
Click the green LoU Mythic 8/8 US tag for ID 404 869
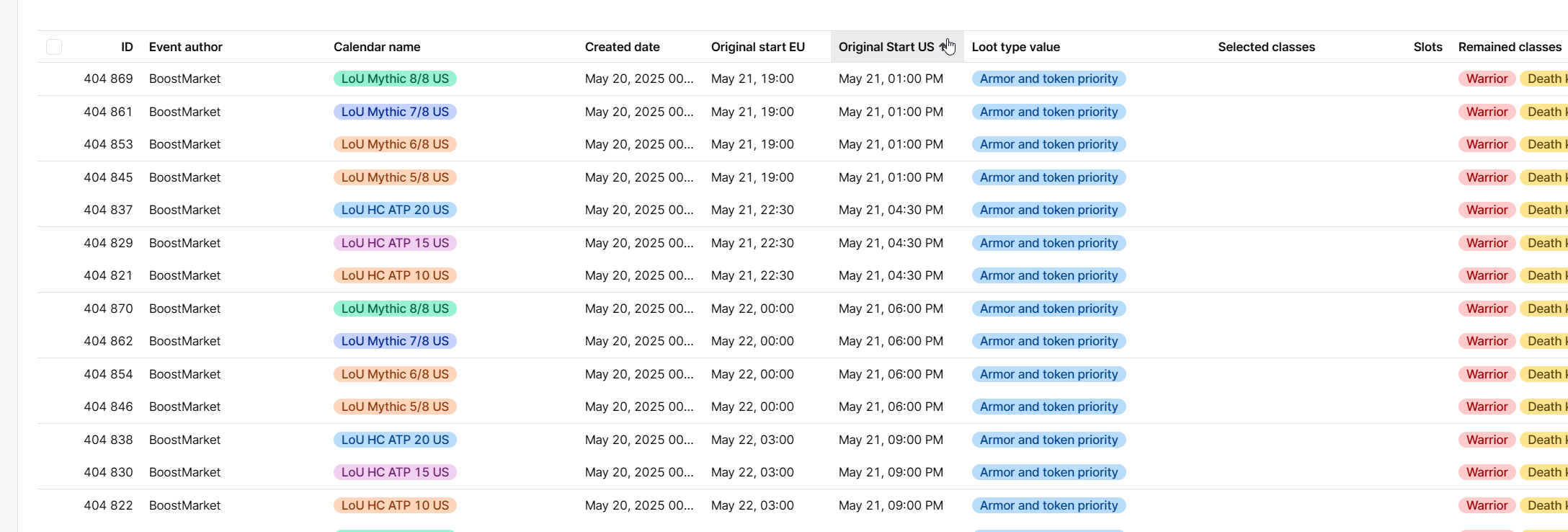(395, 79)
